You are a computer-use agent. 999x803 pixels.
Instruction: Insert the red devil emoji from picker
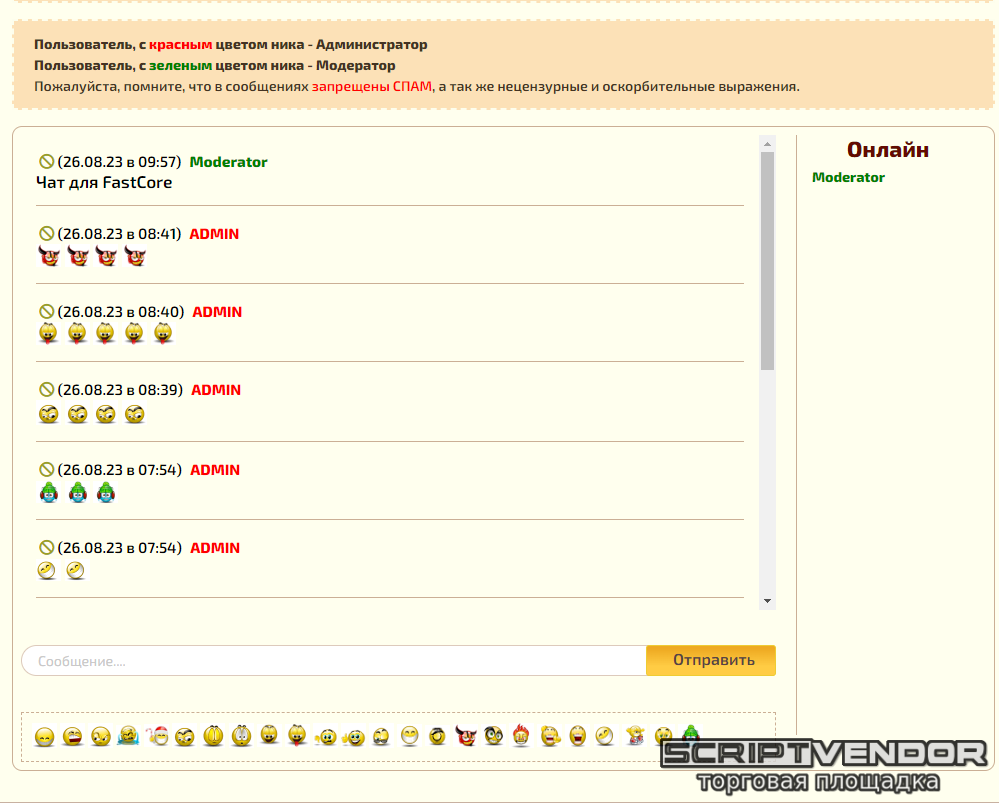pos(465,736)
